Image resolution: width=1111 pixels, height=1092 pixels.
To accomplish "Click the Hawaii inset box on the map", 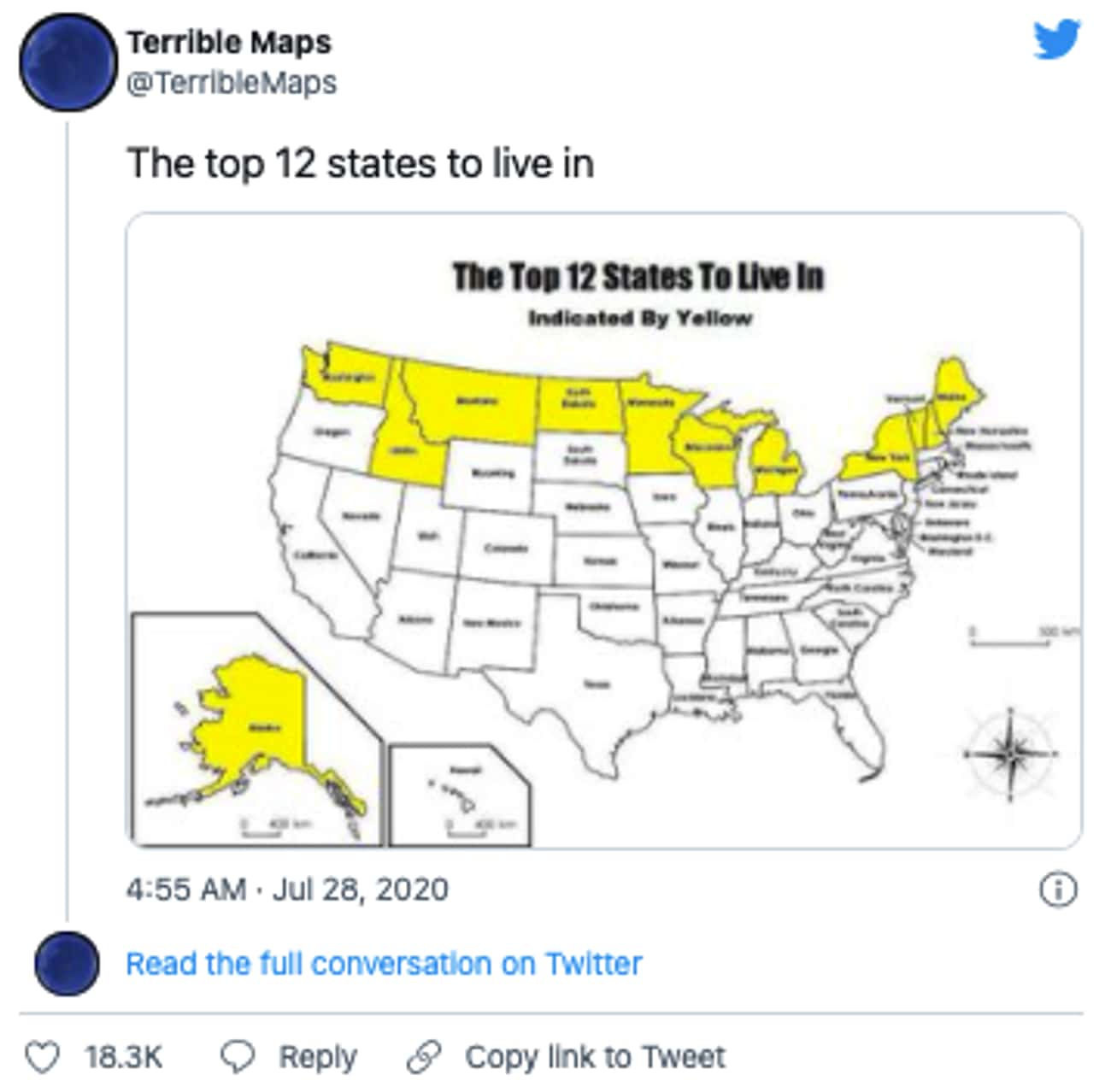I will tap(461, 796).
